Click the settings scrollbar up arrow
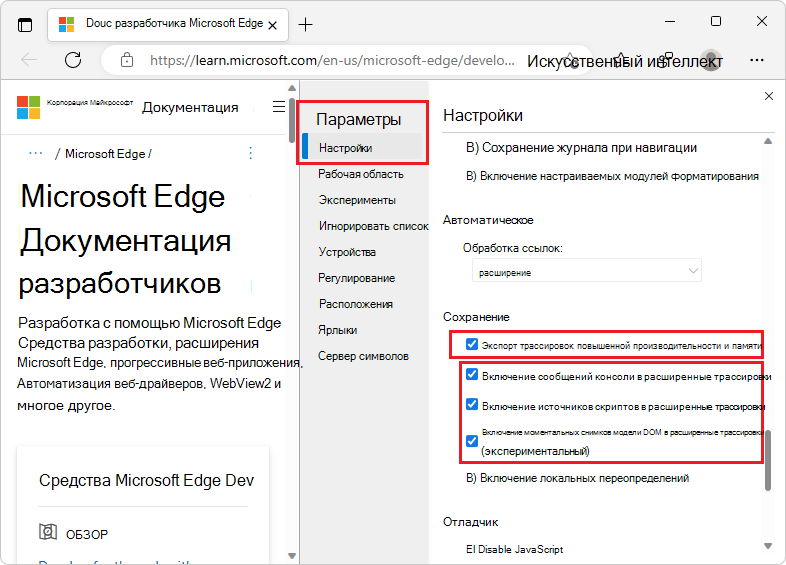786x565 pixels. pyautogui.click(x=768, y=141)
